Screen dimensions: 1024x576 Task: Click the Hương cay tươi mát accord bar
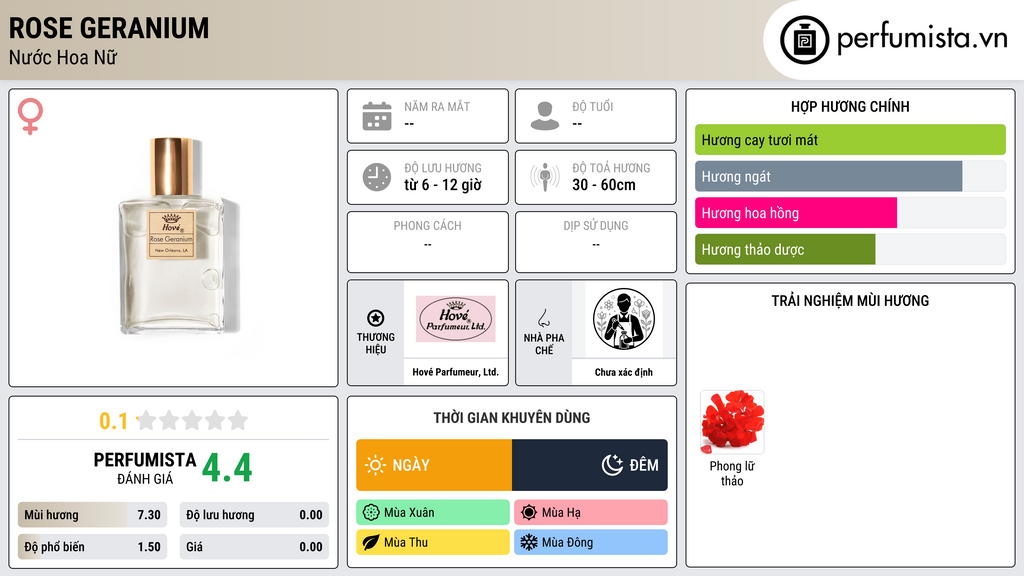850,140
